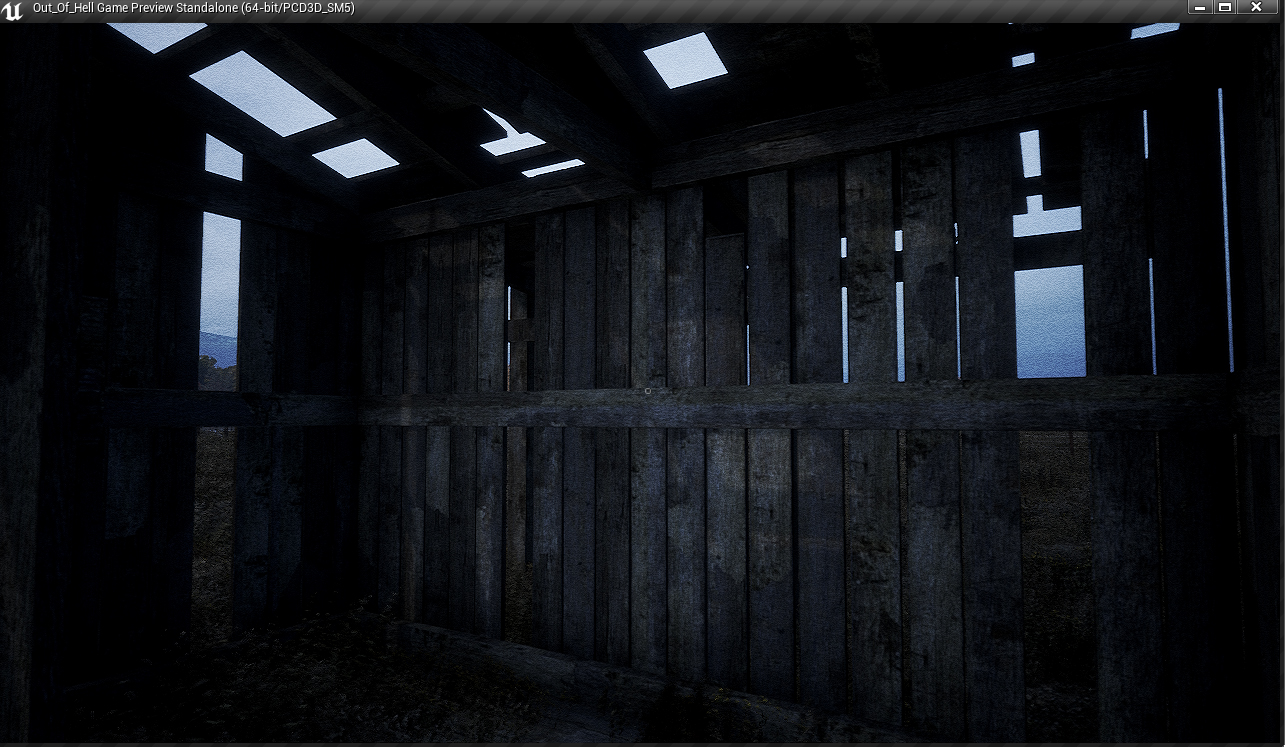Close the Out_Of_Hell Game Preview window
The width and height of the screenshot is (1285, 747).
pyautogui.click(x=1256, y=7)
